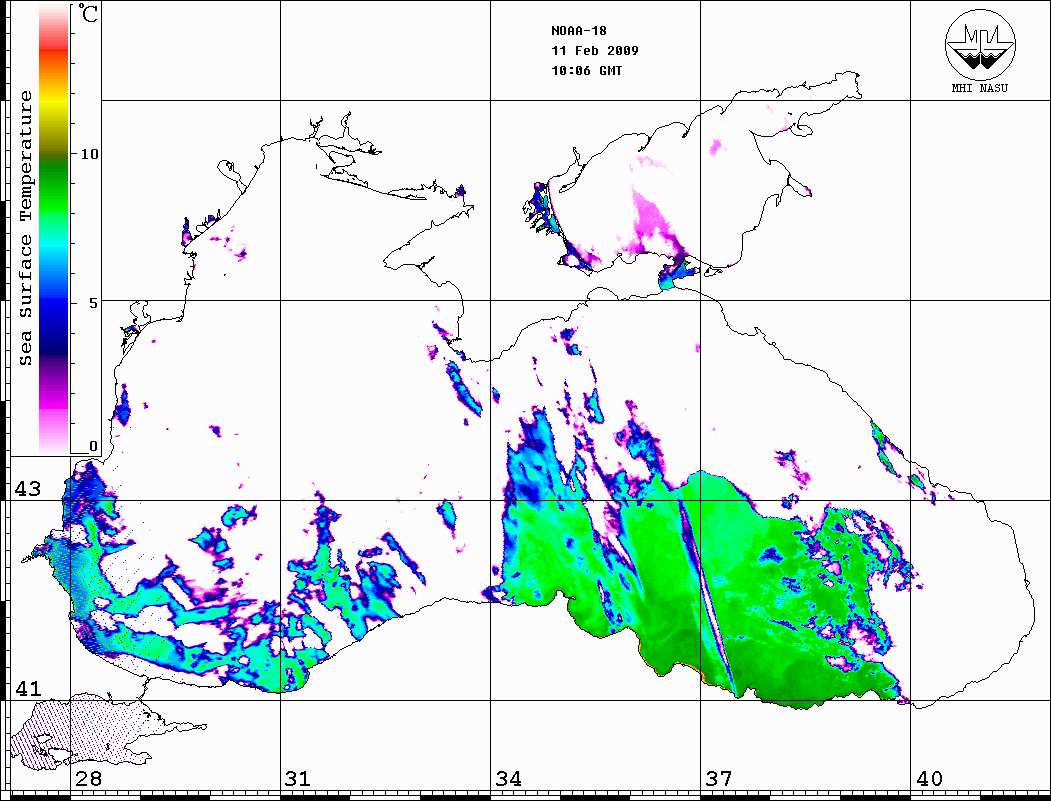This screenshot has height=801, width=1051.
Task: Select the 'NOAA-18' satellite label
Action: click(x=578, y=31)
